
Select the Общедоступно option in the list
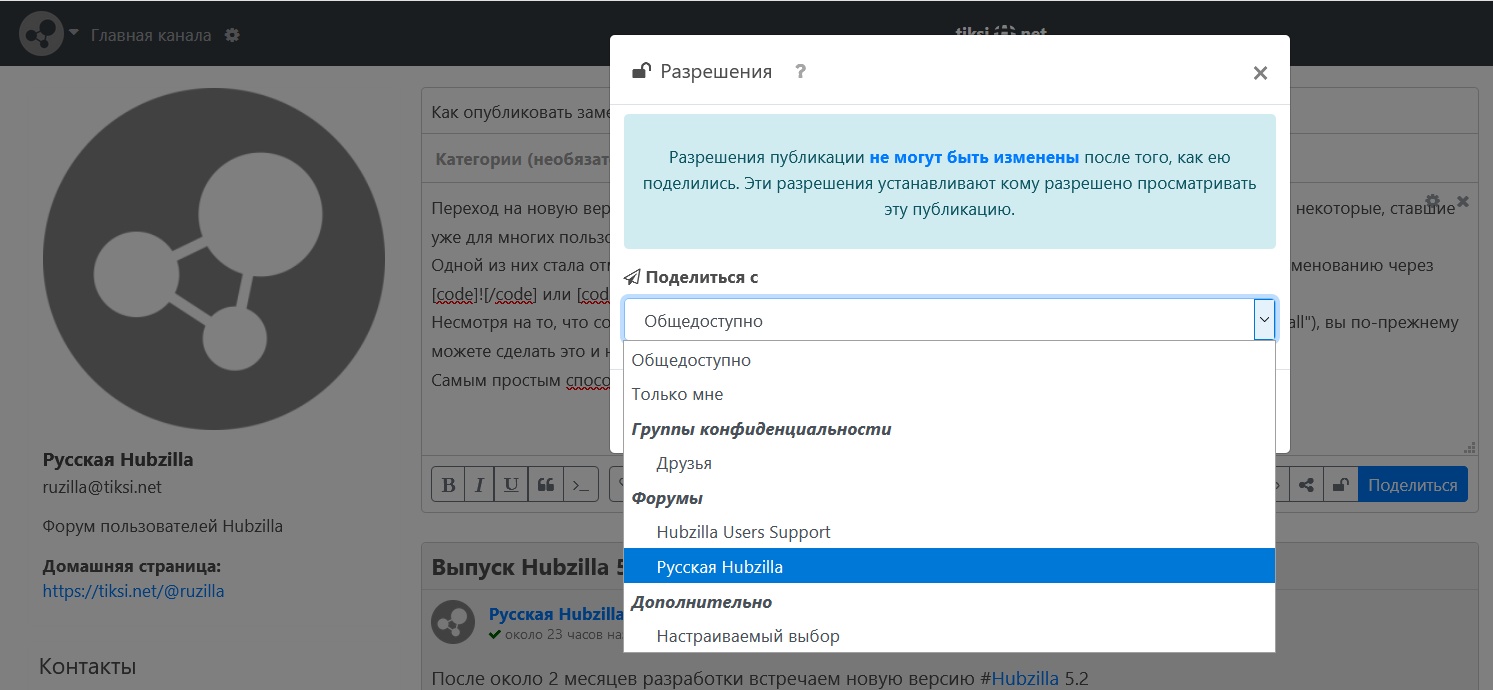tap(691, 360)
